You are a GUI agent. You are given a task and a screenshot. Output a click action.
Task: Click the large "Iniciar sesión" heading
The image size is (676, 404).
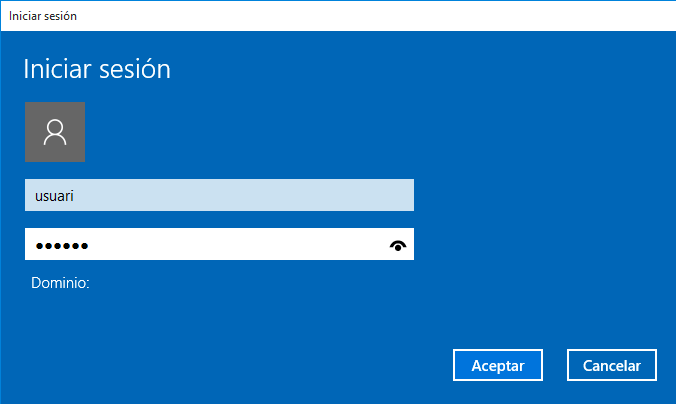[x=97, y=69]
